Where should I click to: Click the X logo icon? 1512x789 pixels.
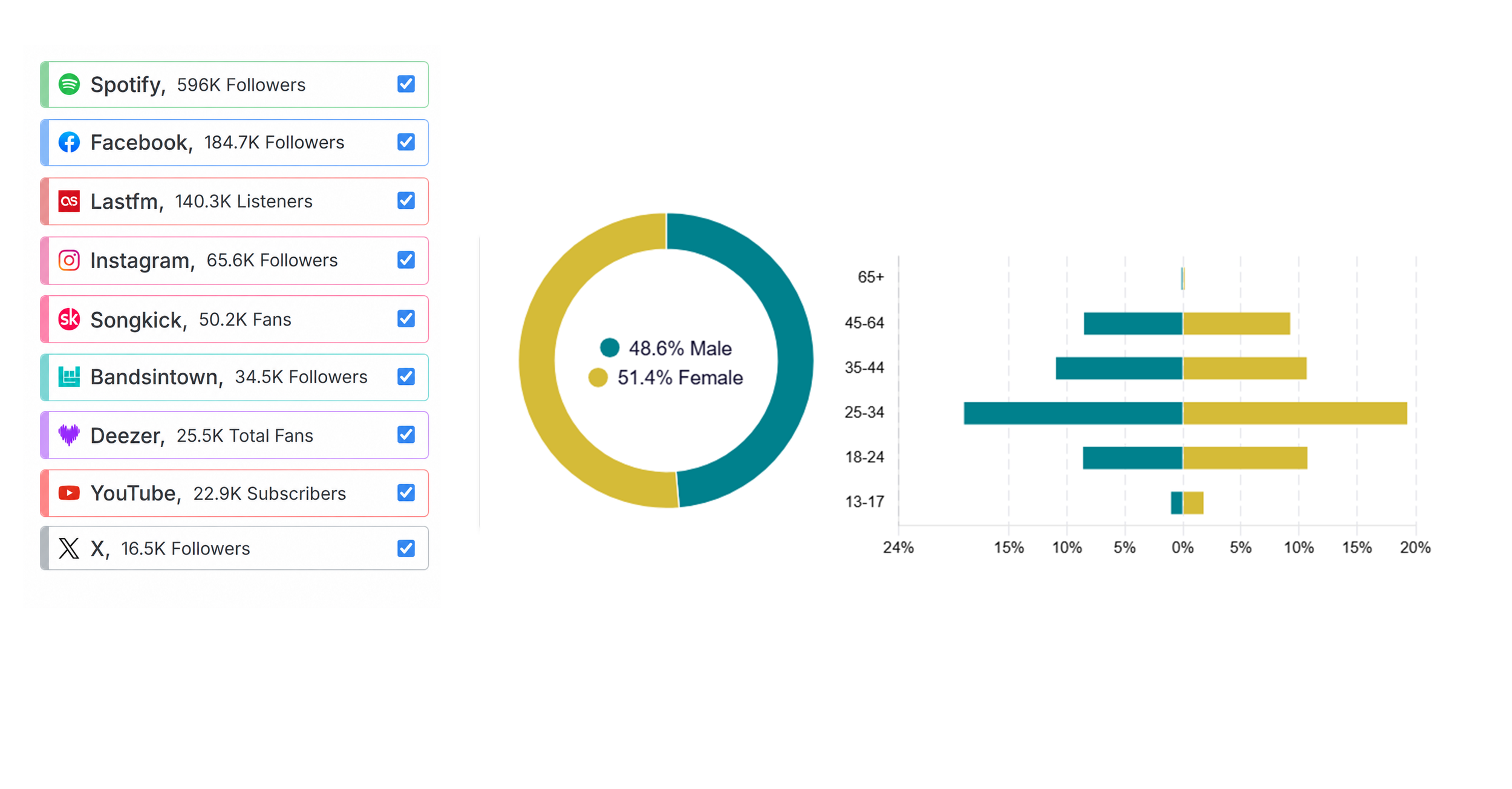[x=69, y=548]
